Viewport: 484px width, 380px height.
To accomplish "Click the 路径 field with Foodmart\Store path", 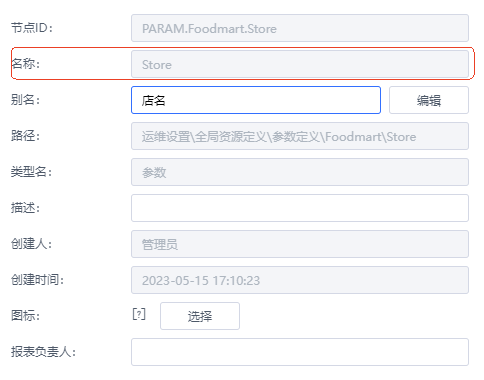I will [x=300, y=136].
